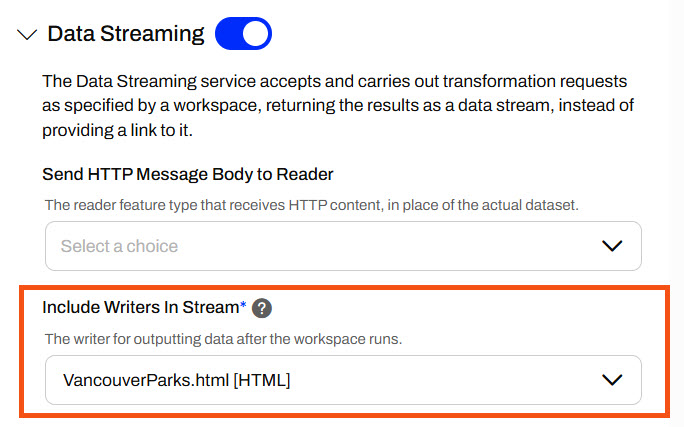The width and height of the screenshot is (684, 427).
Task: Click the white knob of the Data Streaming switch
Action: pos(256,34)
